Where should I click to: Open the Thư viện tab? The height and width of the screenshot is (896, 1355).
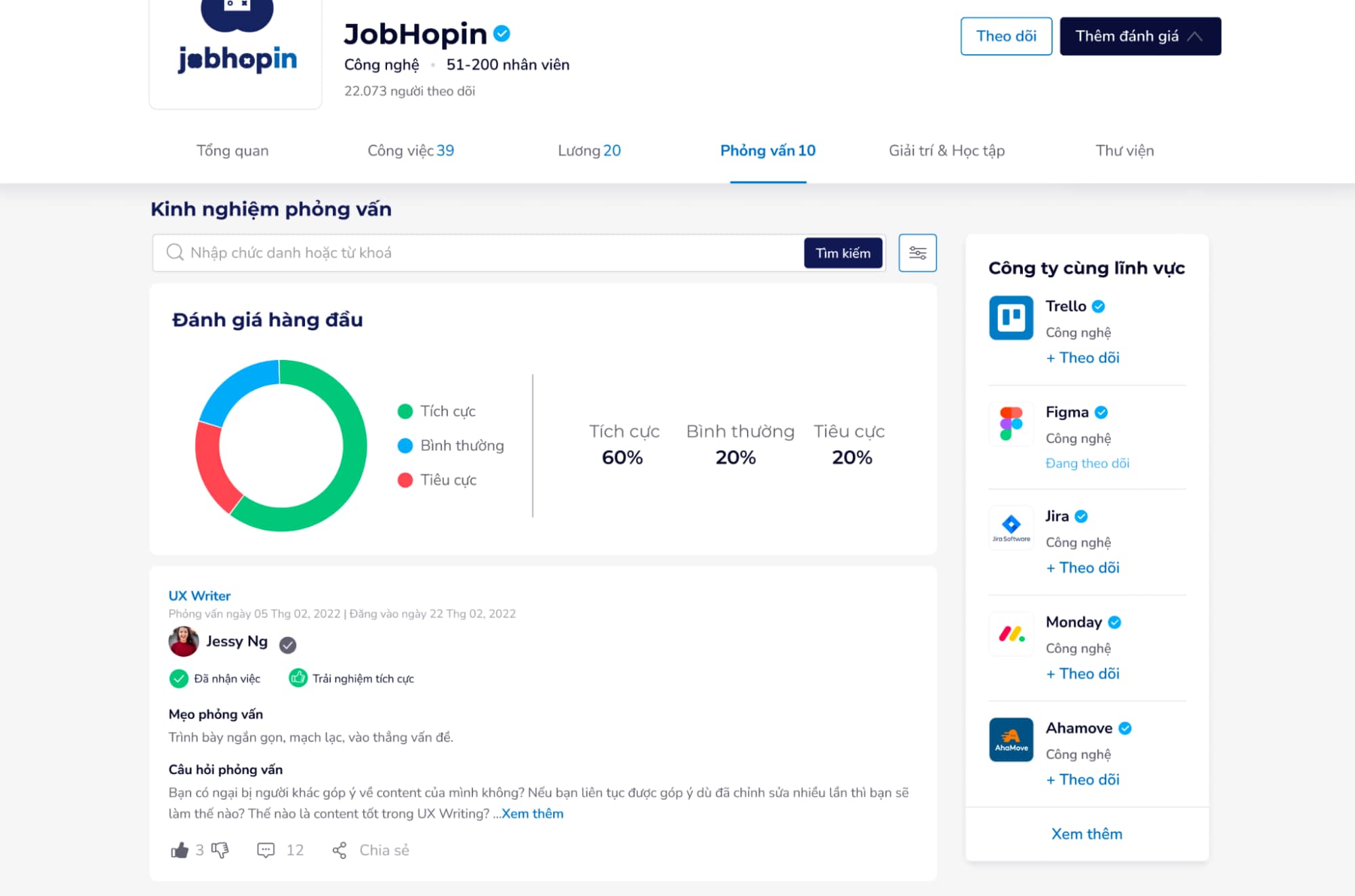(1125, 150)
